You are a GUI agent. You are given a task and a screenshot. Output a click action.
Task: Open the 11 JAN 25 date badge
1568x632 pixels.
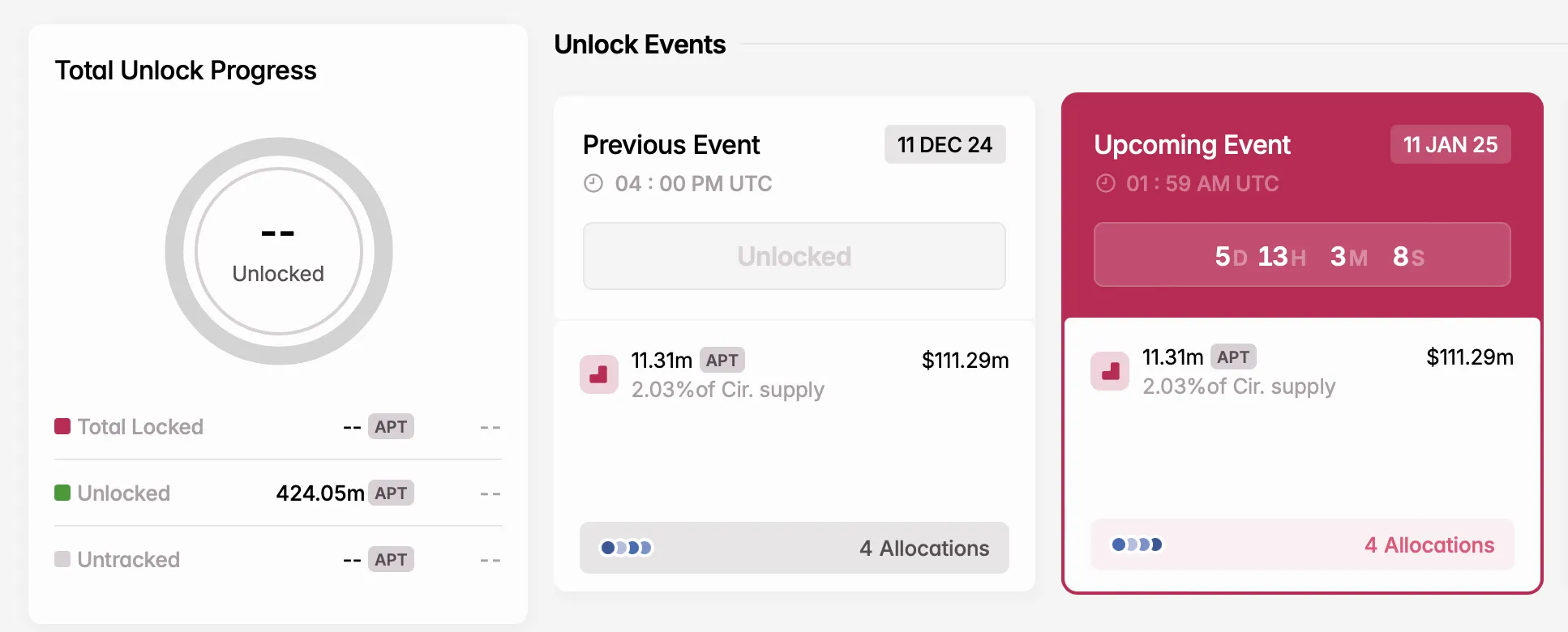point(1450,144)
